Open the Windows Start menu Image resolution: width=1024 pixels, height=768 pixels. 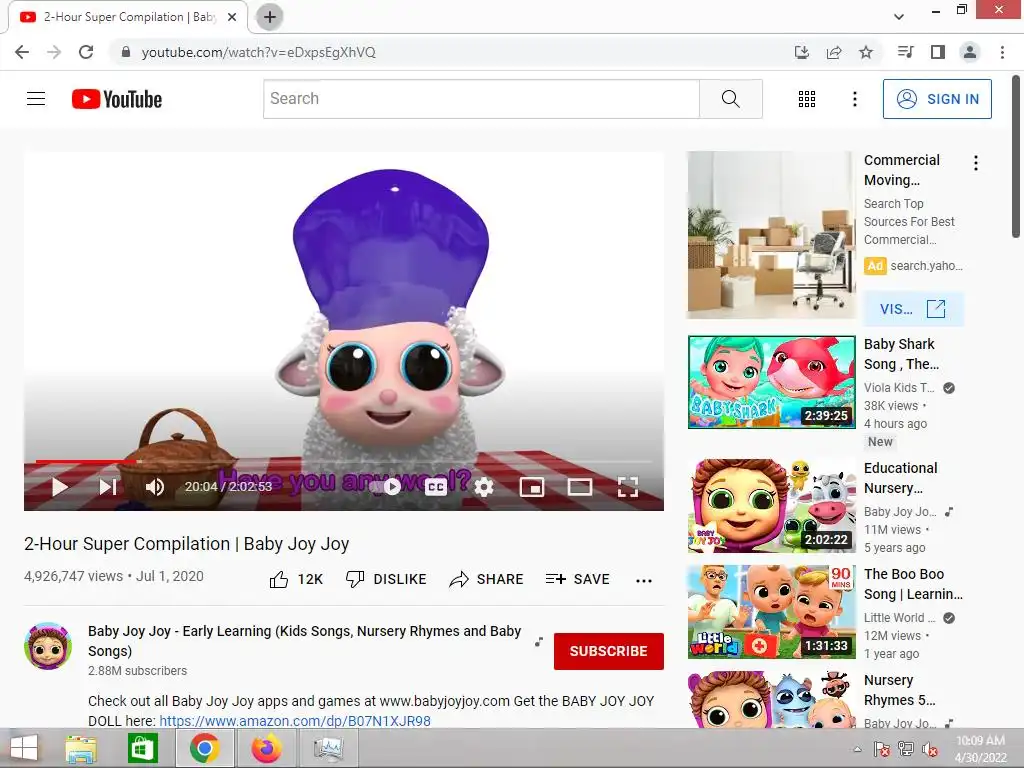point(24,748)
